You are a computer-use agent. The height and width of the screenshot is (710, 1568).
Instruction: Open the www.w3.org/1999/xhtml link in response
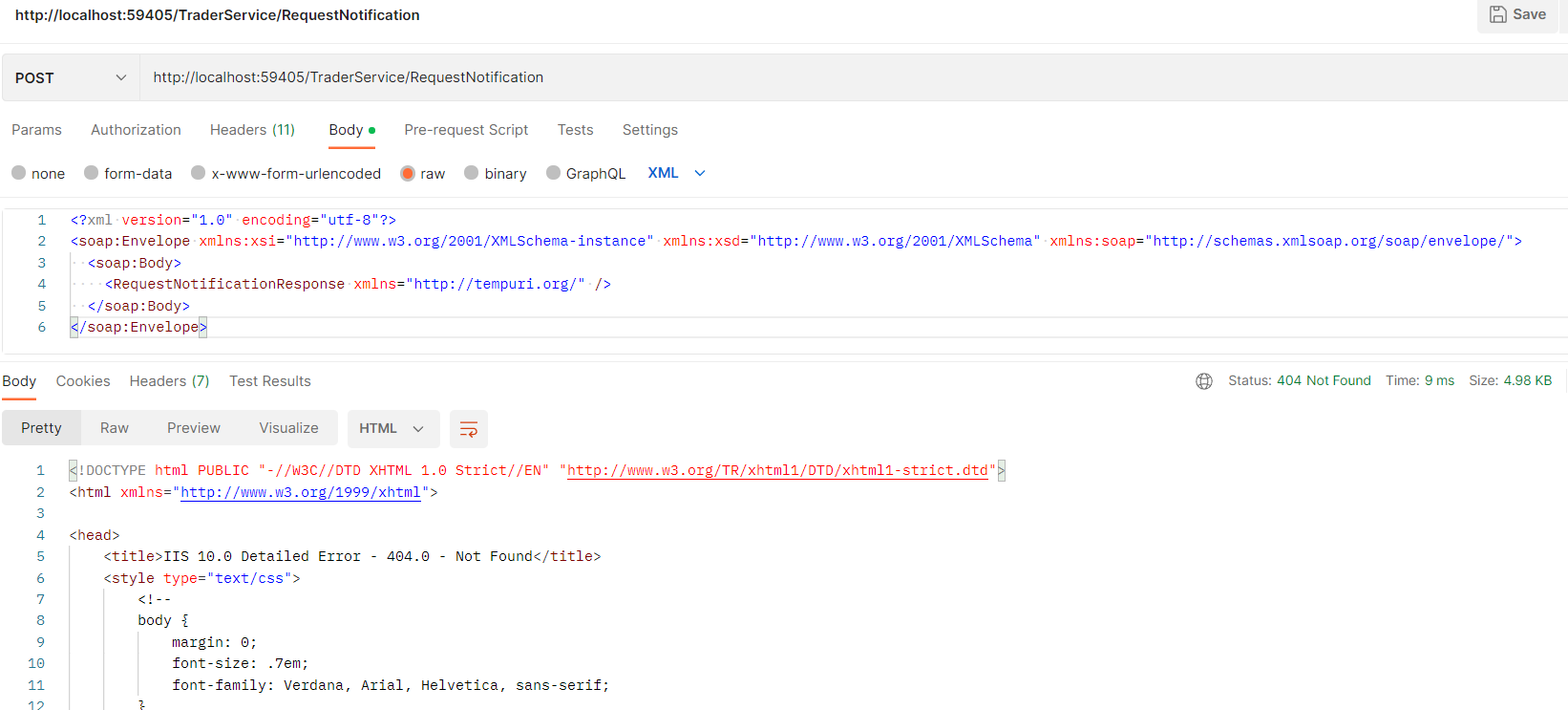click(301, 492)
